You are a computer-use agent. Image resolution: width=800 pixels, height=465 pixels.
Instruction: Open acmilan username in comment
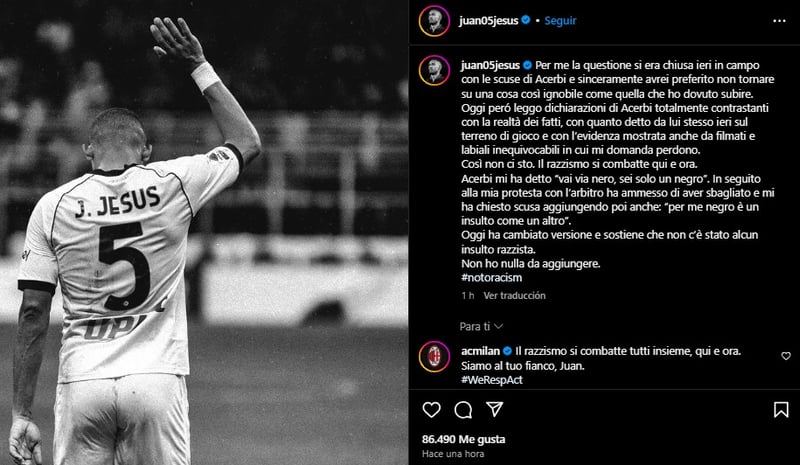(480, 351)
